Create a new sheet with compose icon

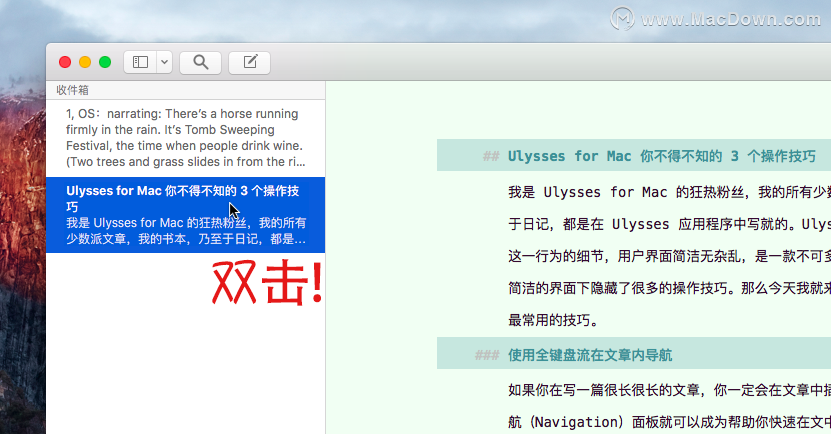[x=250, y=63]
